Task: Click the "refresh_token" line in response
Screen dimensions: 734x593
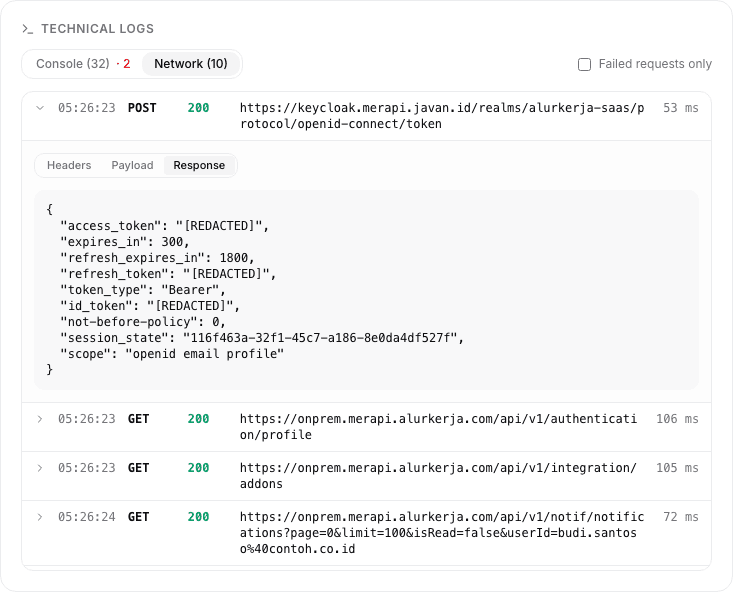Action: 168,274
